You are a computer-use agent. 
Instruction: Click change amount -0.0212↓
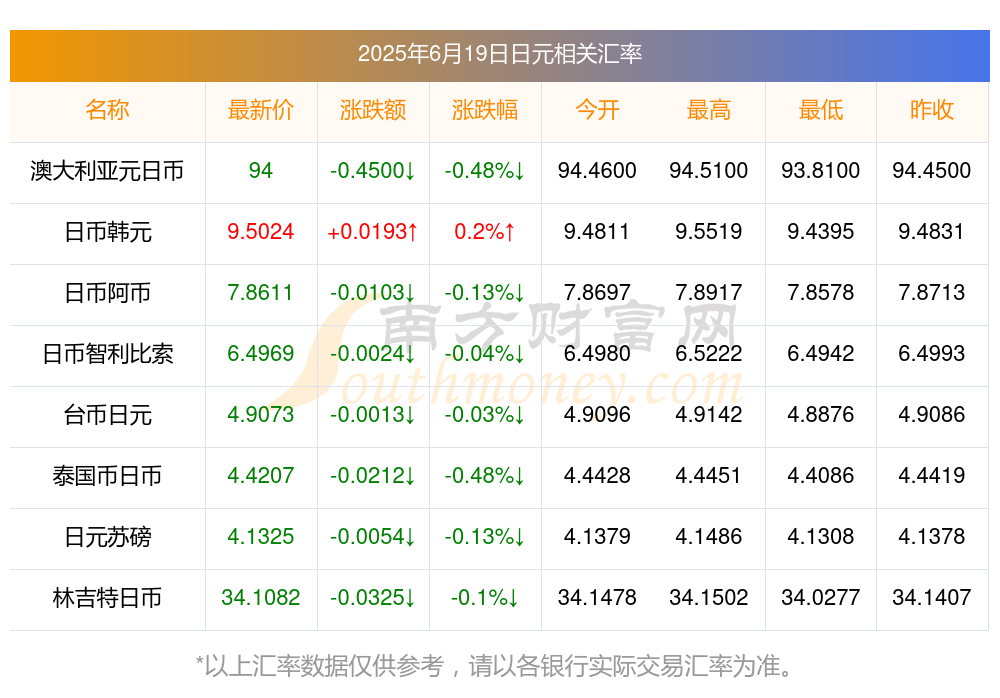[x=372, y=475]
